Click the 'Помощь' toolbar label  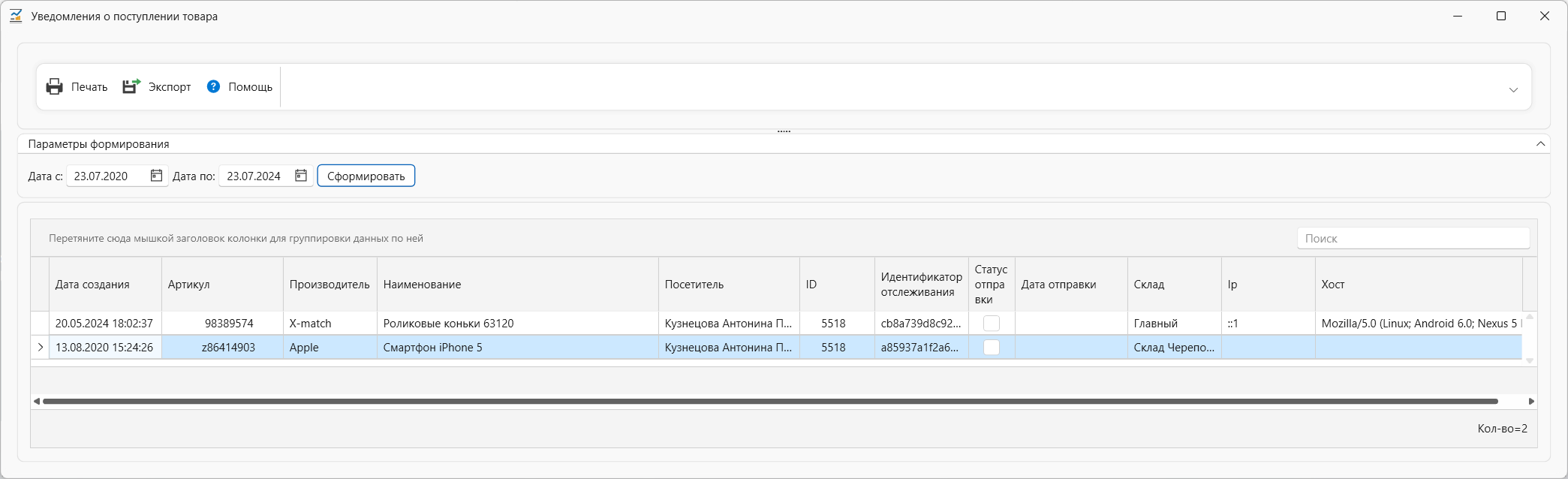250,87
